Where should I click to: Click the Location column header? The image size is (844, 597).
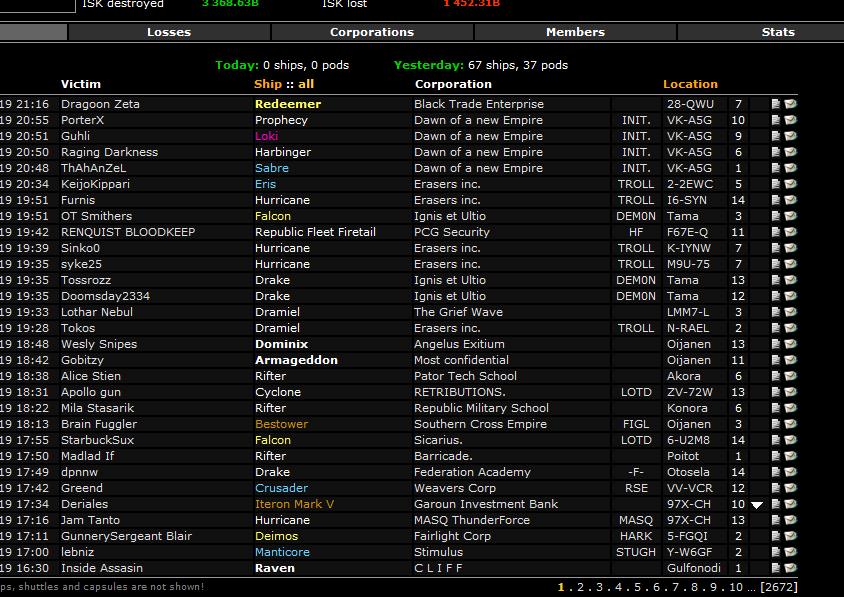(x=690, y=84)
